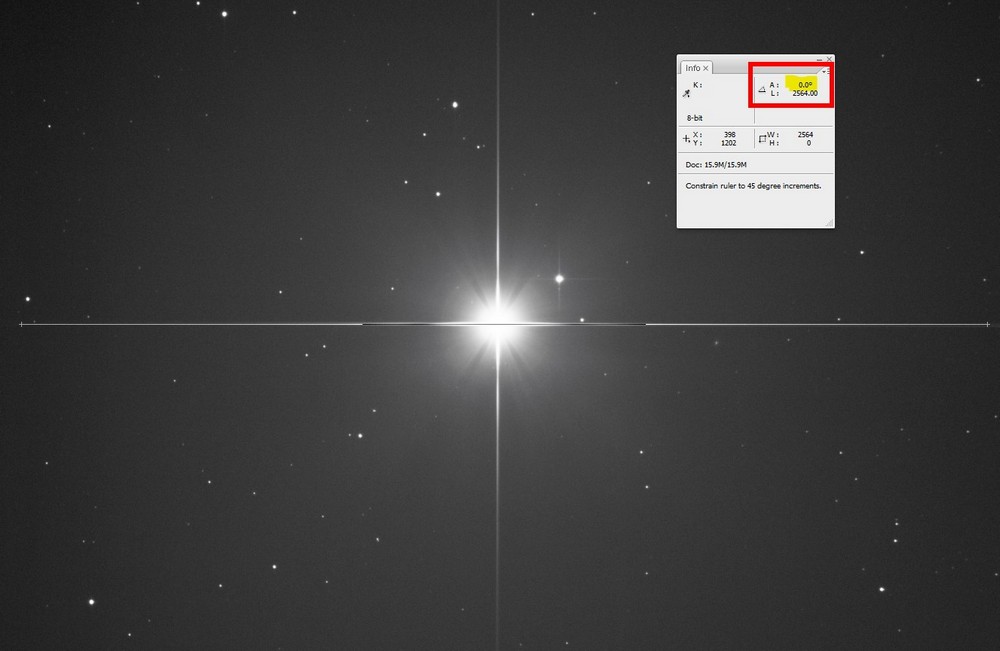
Task: Open the Info panel flyout menu
Action: coord(825,71)
